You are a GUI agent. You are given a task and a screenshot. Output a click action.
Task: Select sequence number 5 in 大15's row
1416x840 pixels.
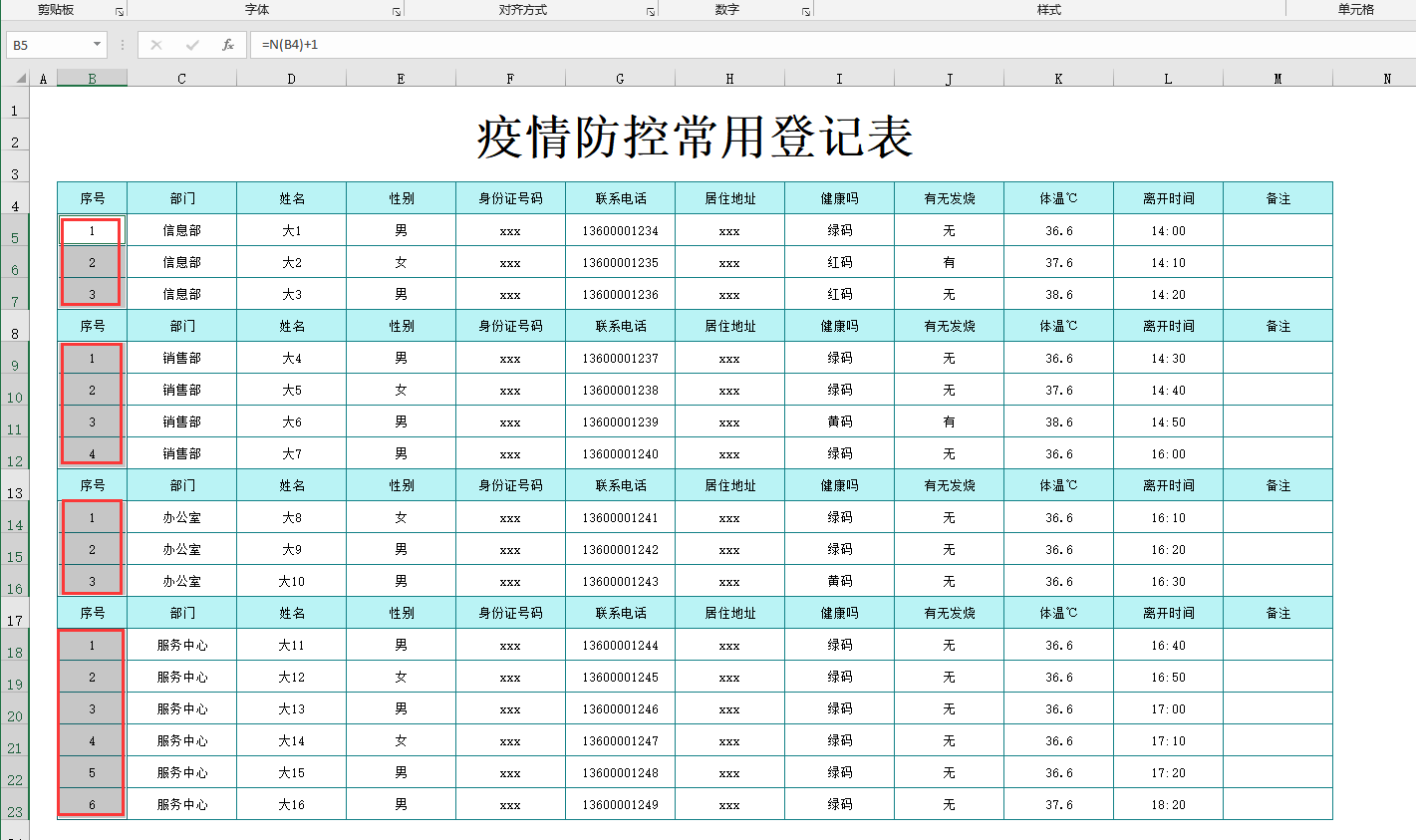(92, 772)
